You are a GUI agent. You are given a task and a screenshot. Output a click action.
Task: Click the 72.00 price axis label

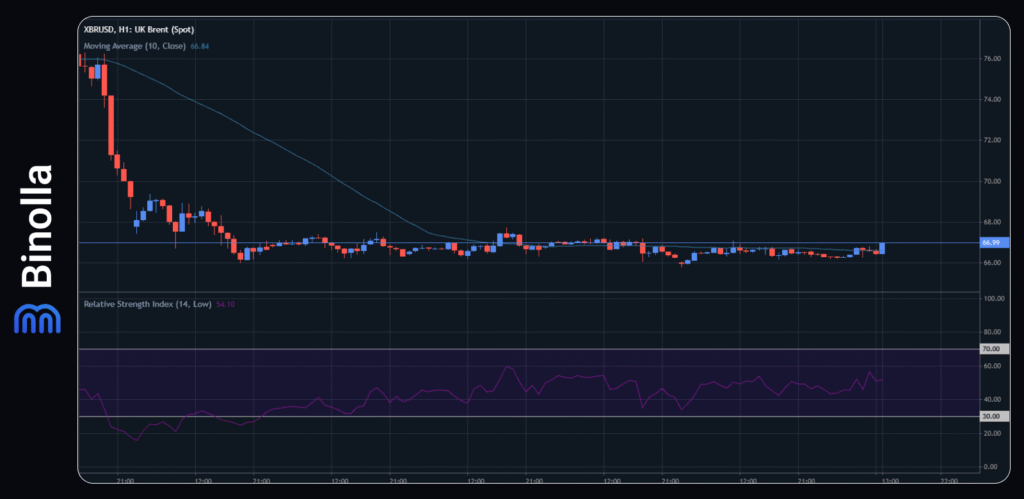point(991,140)
